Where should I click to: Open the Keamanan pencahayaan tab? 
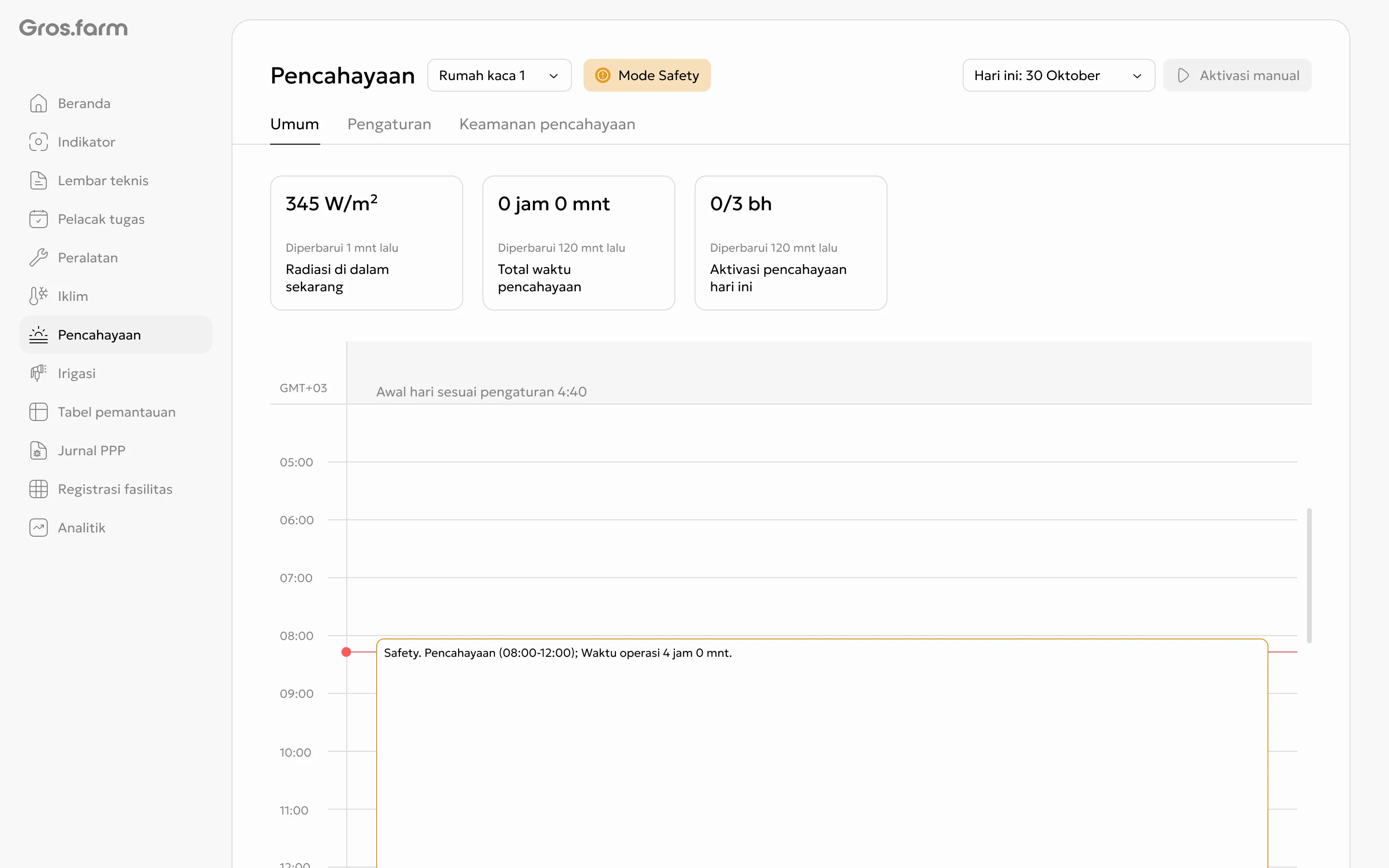click(547, 124)
